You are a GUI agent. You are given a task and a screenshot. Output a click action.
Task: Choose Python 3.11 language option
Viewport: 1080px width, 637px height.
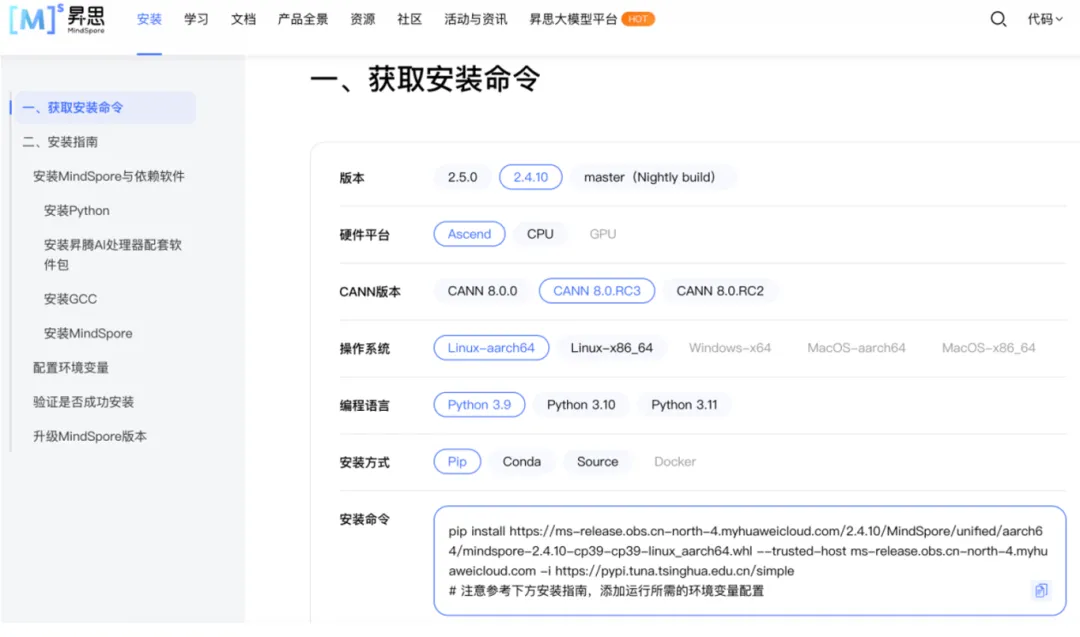coord(684,405)
